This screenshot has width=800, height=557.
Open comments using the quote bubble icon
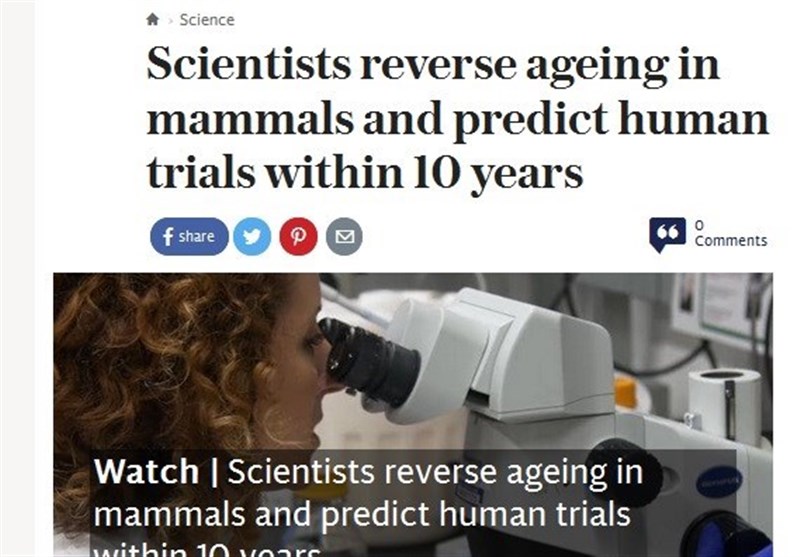click(667, 234)
